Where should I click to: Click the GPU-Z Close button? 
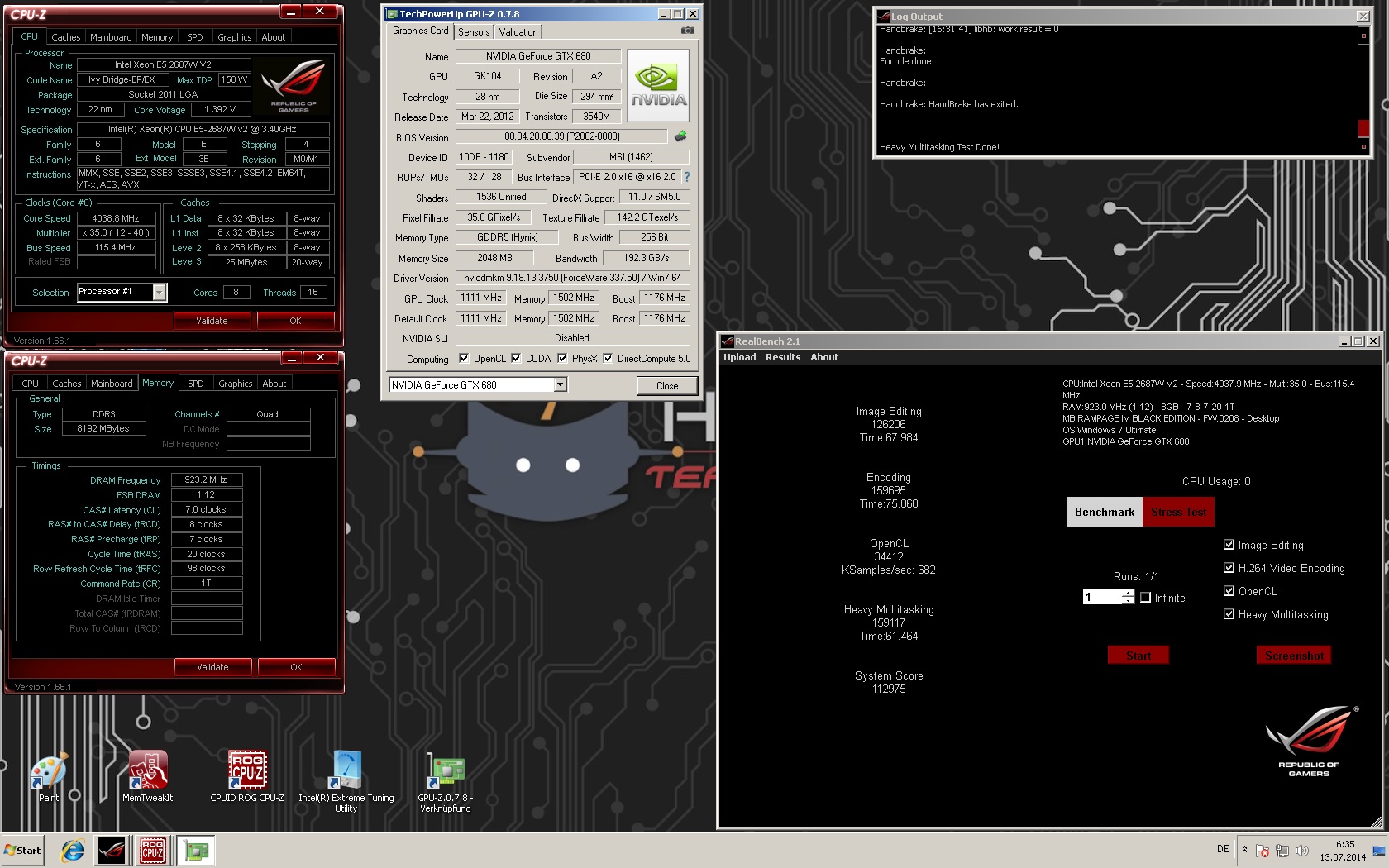click(x=667, y=385)
